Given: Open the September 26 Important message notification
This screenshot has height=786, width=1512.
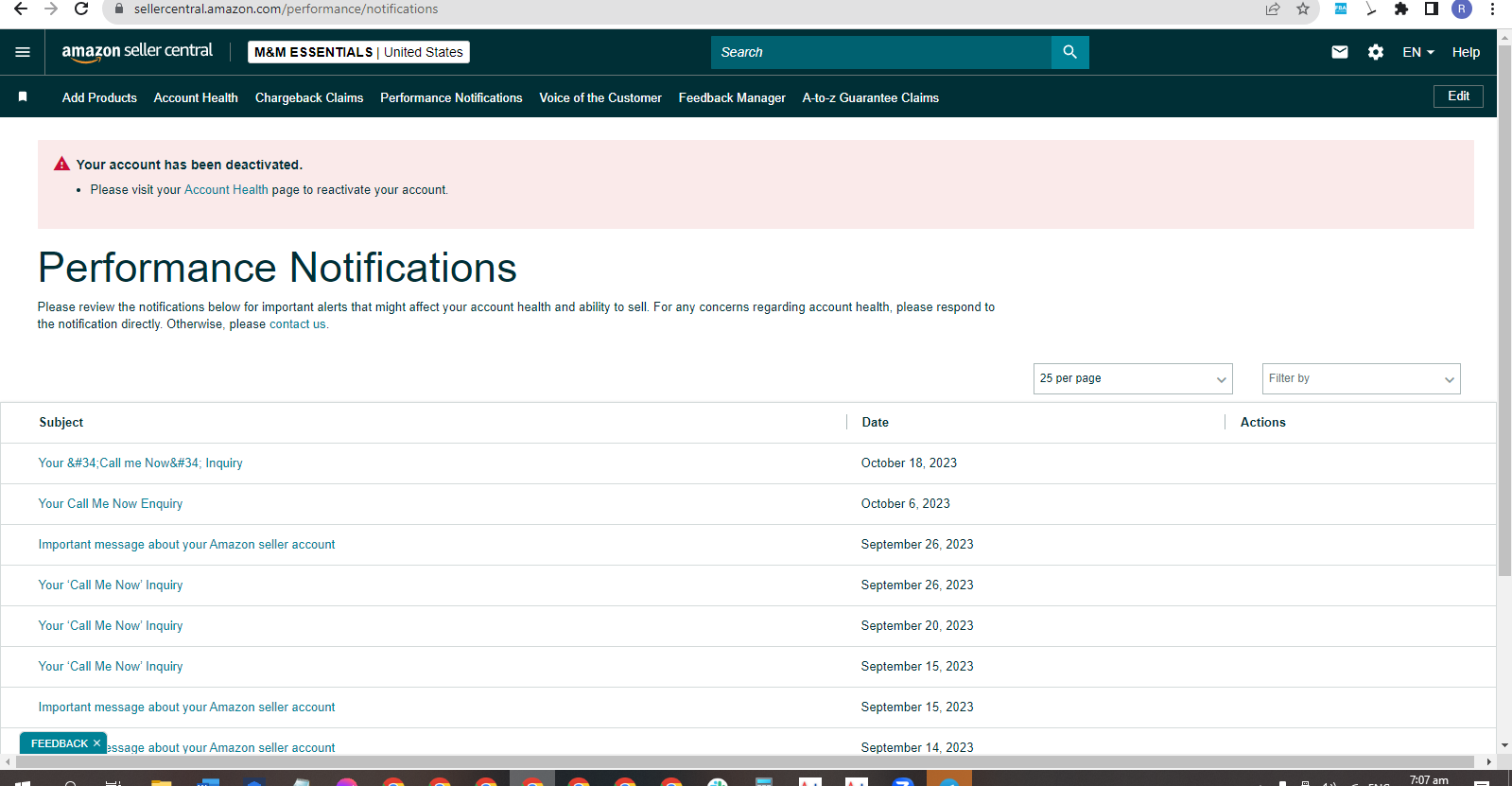Looking at the screenshot, I should 186,544.
